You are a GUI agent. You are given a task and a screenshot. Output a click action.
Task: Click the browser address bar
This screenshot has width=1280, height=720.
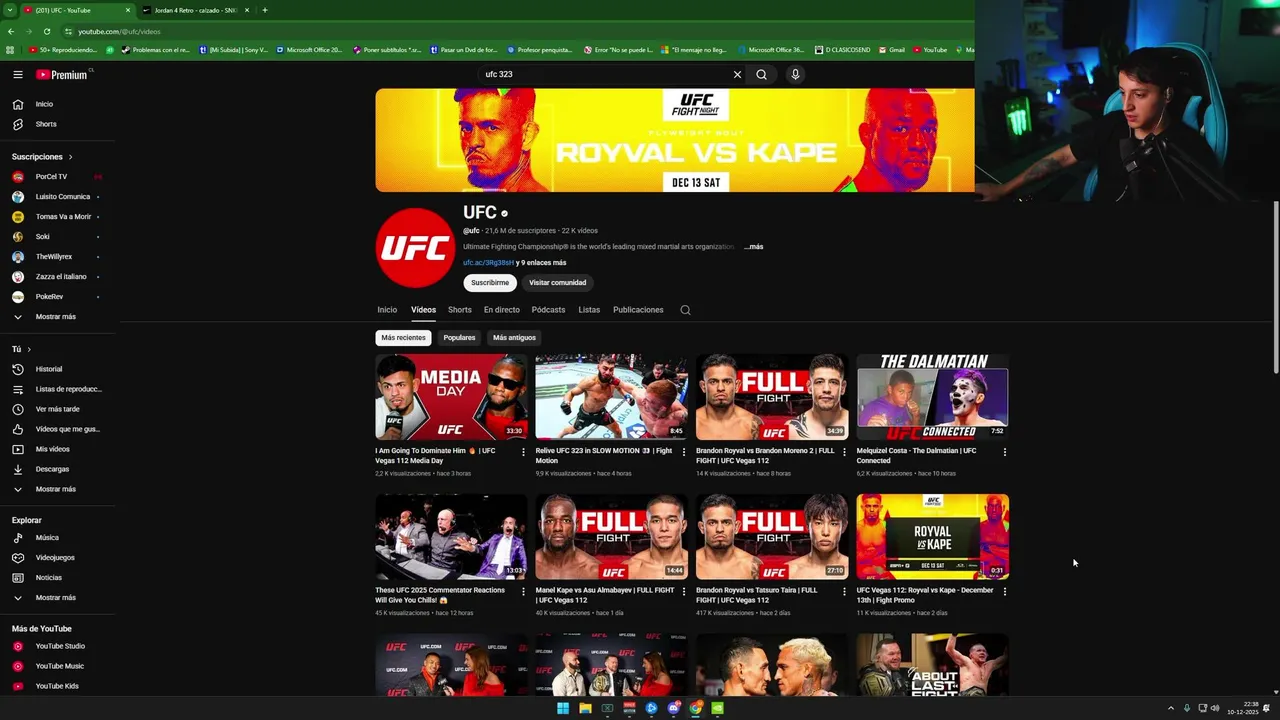point(500,31)
